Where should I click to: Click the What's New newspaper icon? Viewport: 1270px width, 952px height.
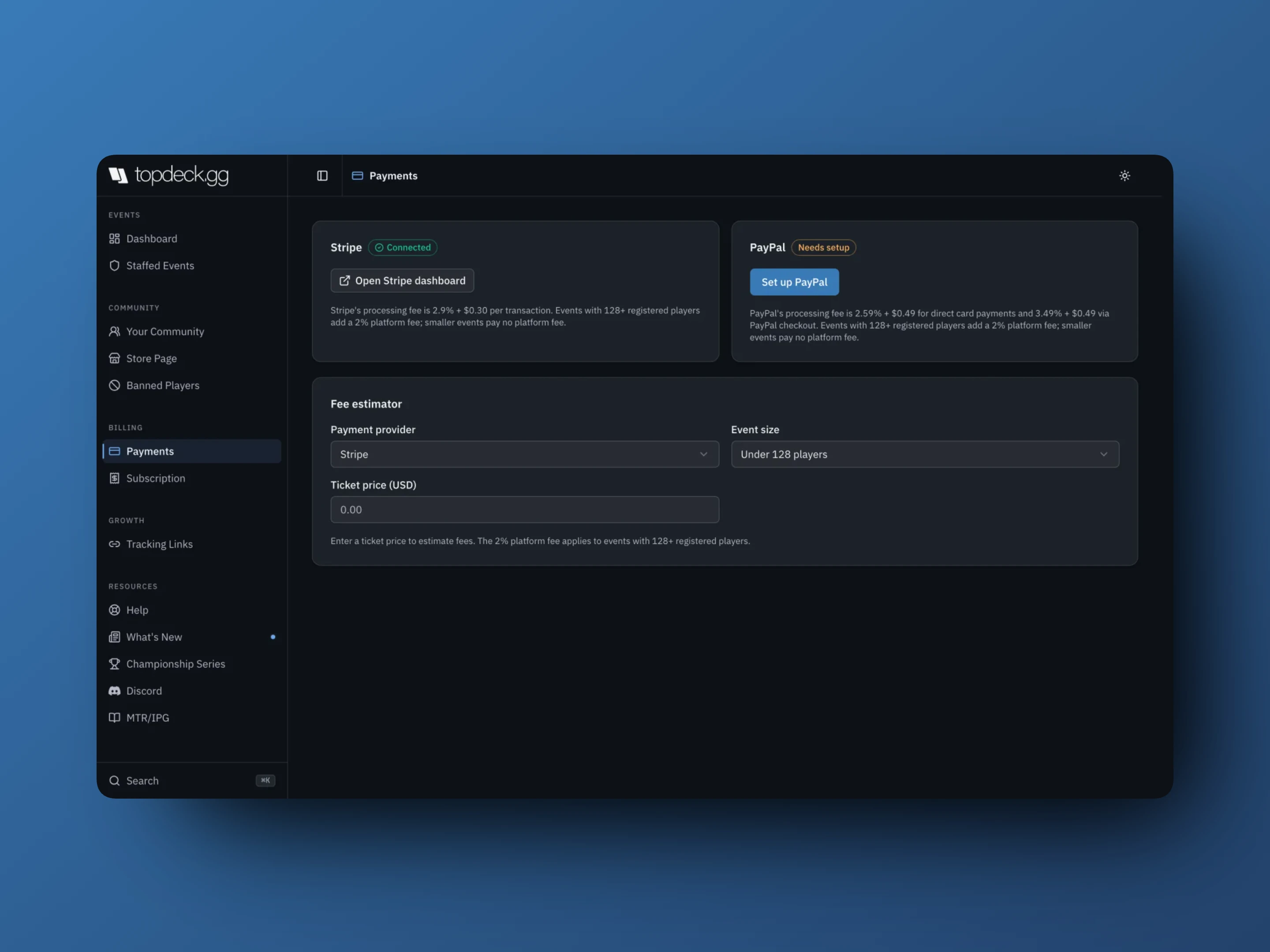tap(114, 638)
